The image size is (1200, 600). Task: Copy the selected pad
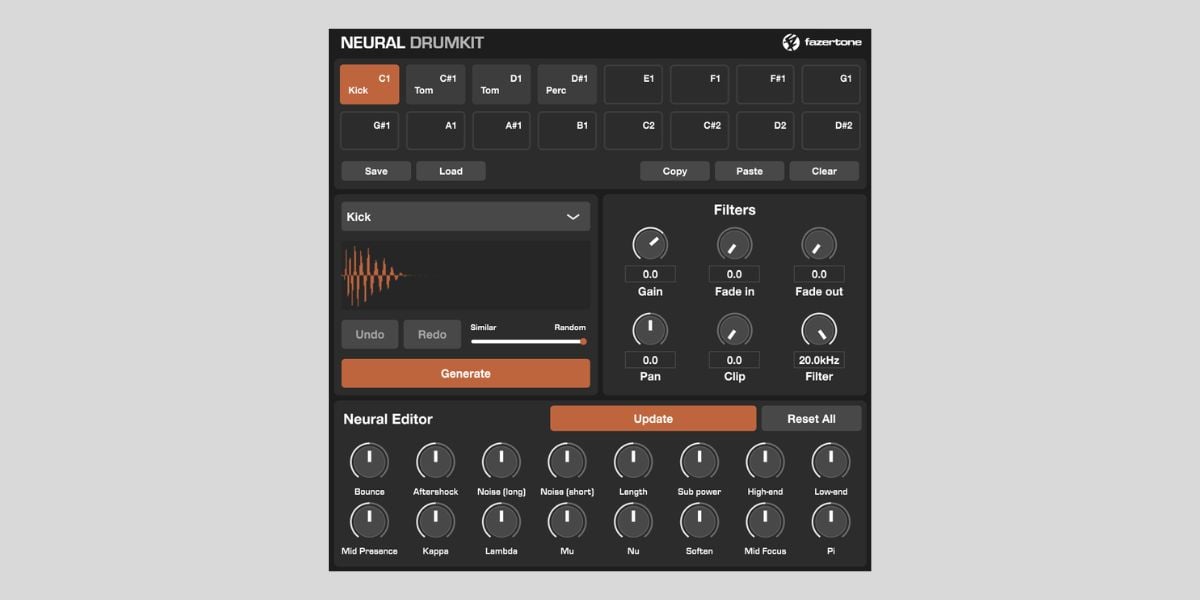pos(675,171)
